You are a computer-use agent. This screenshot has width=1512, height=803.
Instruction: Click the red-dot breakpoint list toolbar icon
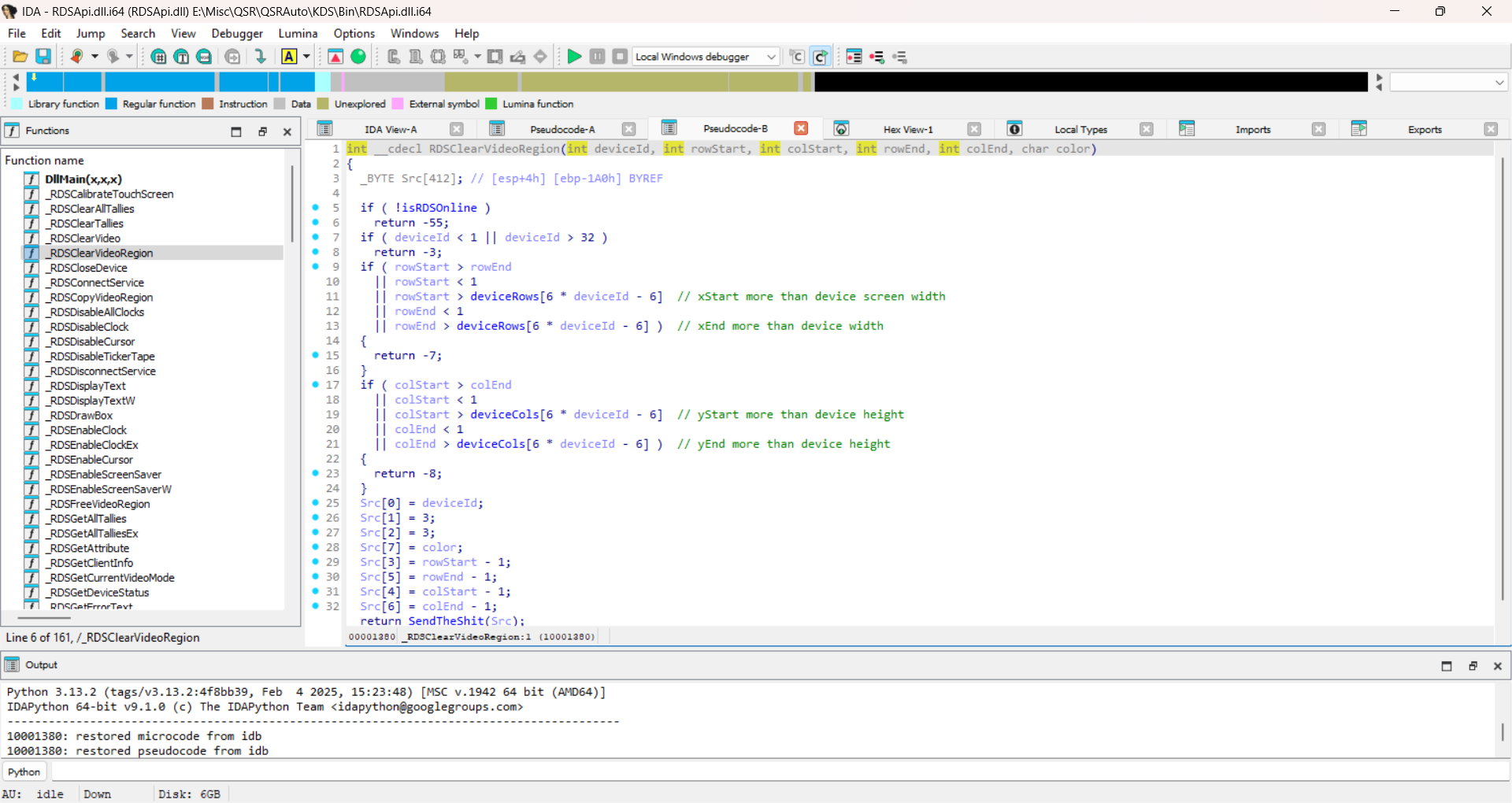(x=854, y=57)
